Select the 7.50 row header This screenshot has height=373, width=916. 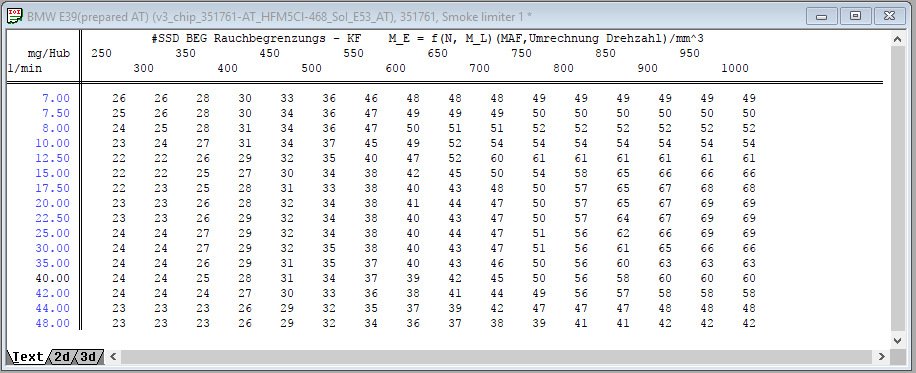tap(55, 113)
